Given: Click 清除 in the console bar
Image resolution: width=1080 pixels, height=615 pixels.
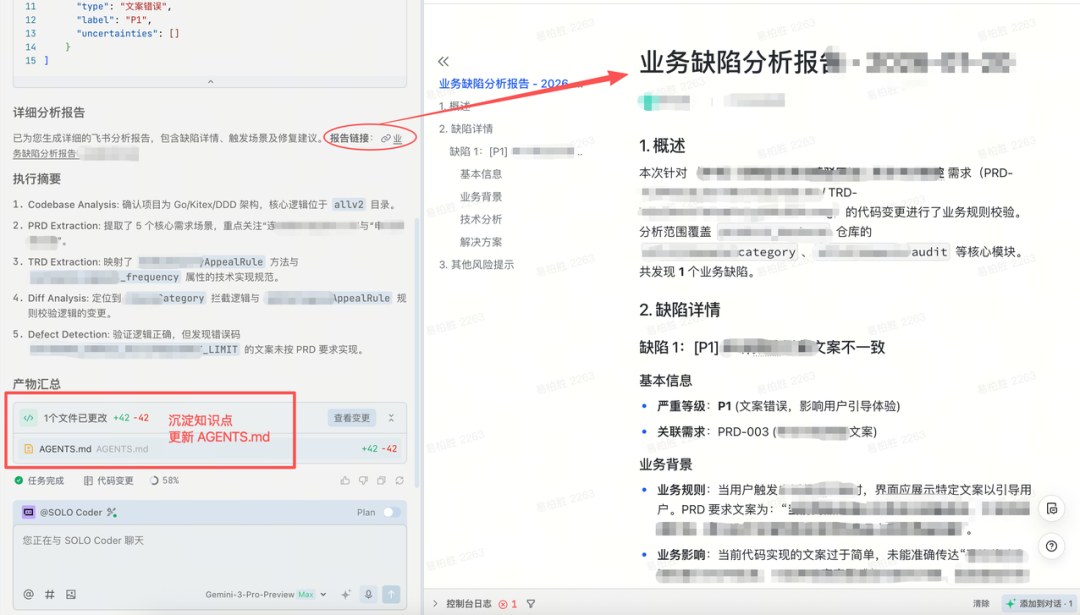Looking at the screenshot, I should click(981, 604).
